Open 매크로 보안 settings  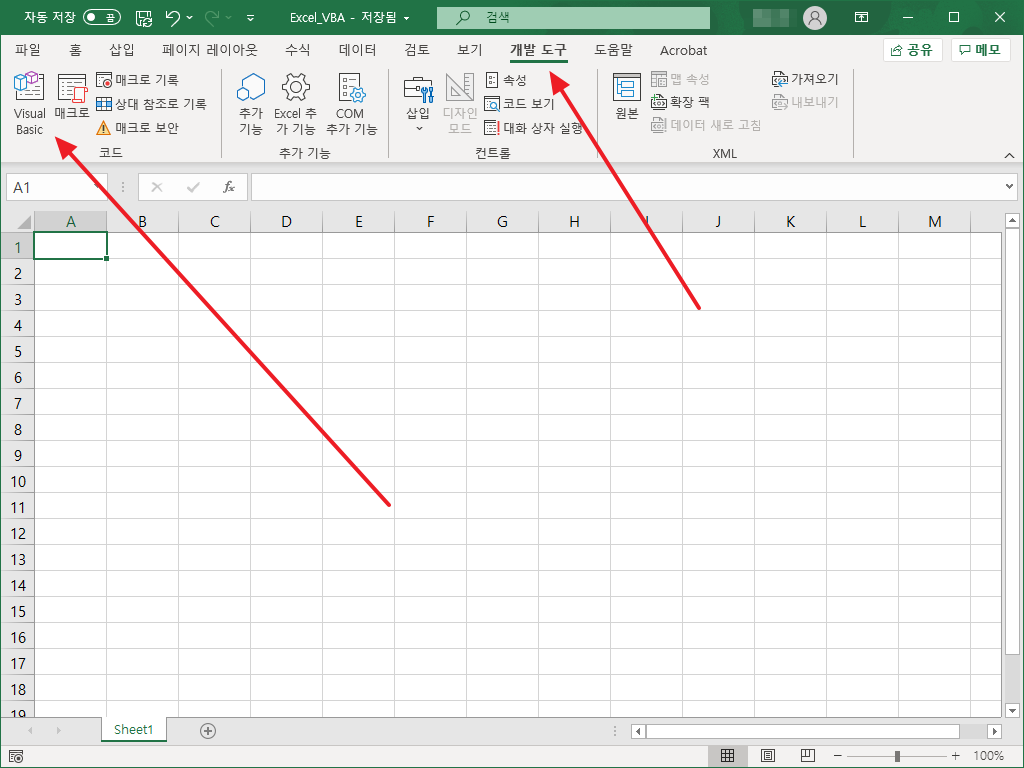[x=137, y=128]
